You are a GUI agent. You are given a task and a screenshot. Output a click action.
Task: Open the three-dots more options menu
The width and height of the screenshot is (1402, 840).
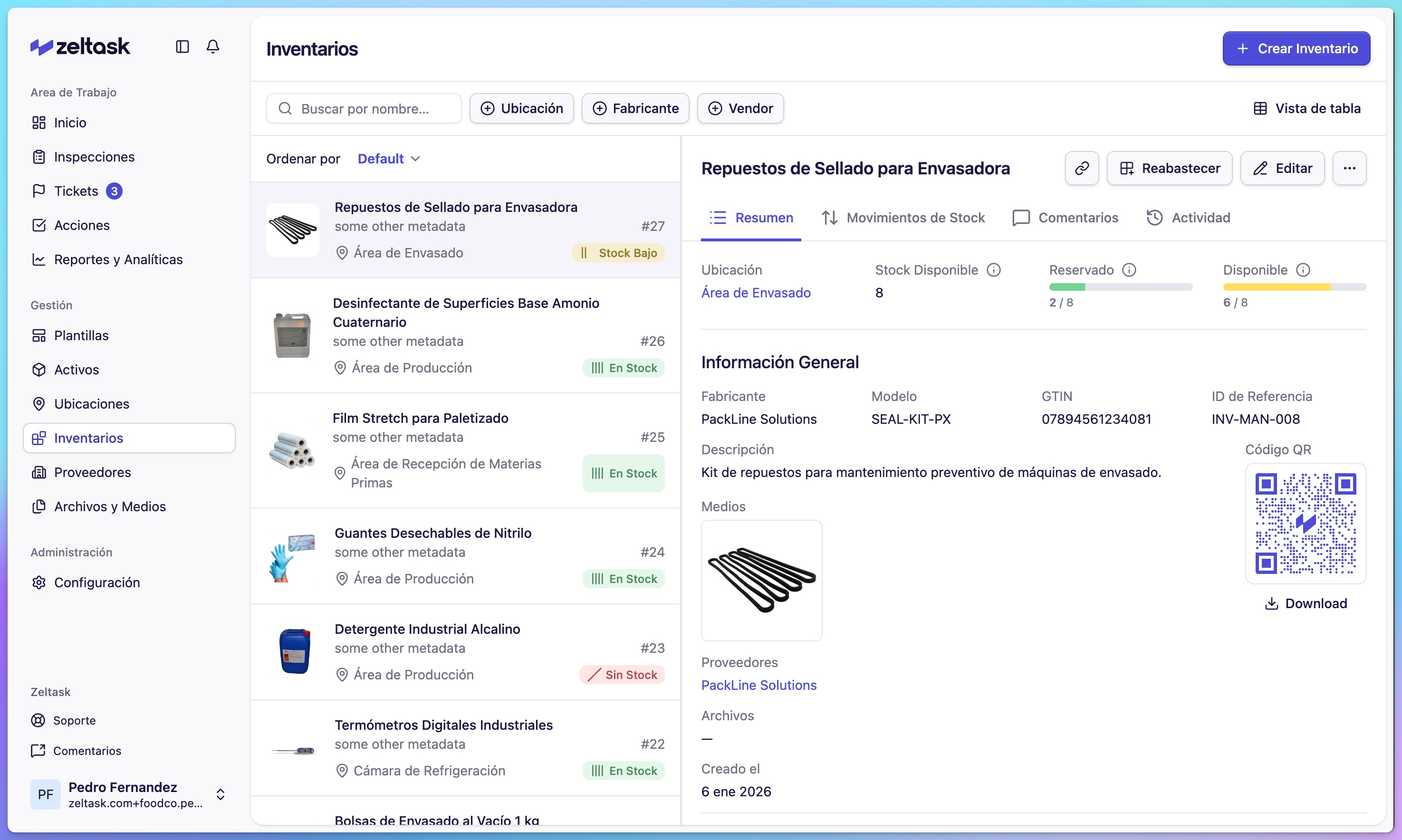pos(1349,168)
